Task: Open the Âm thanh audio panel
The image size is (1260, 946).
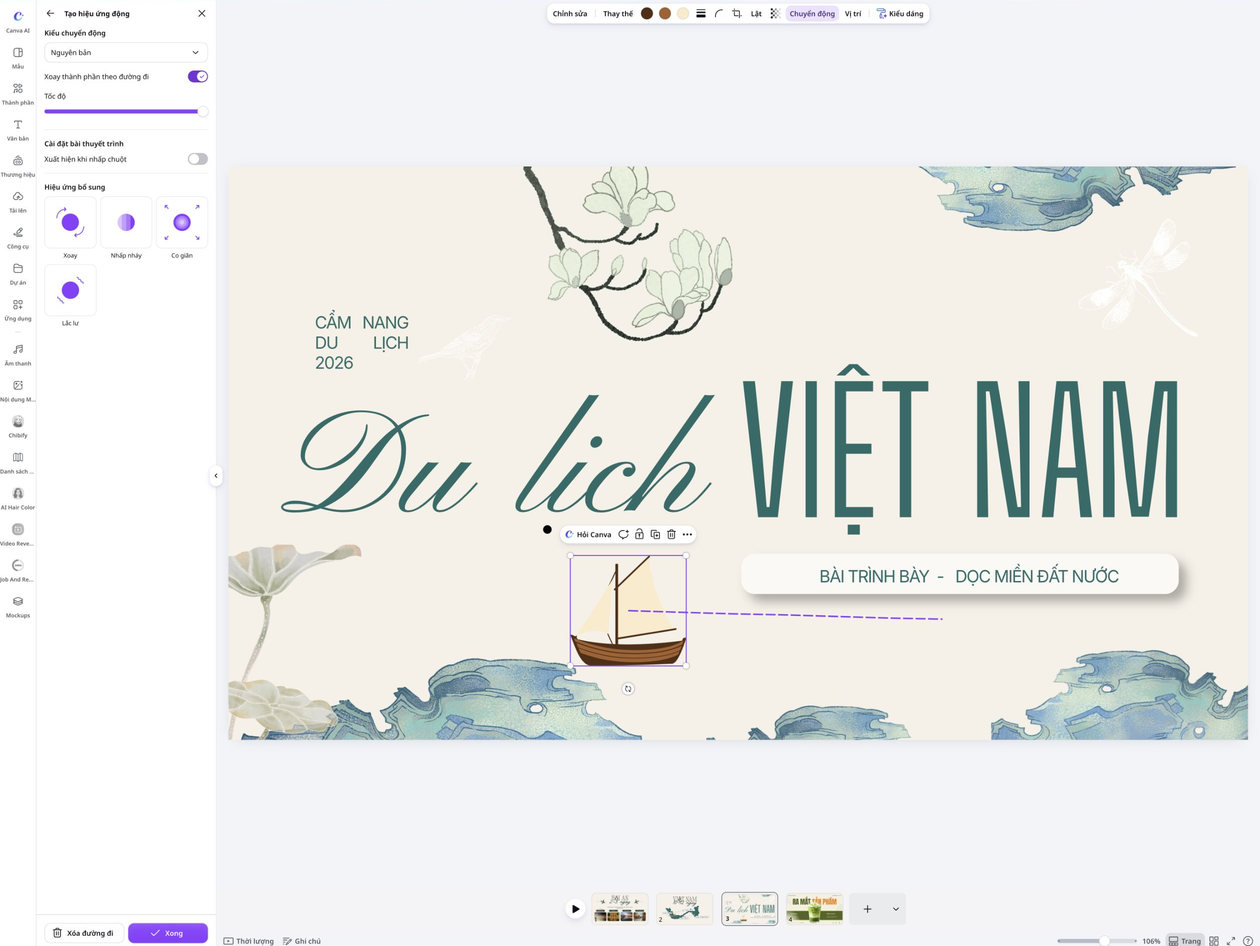Action: [x=18, y=354]
